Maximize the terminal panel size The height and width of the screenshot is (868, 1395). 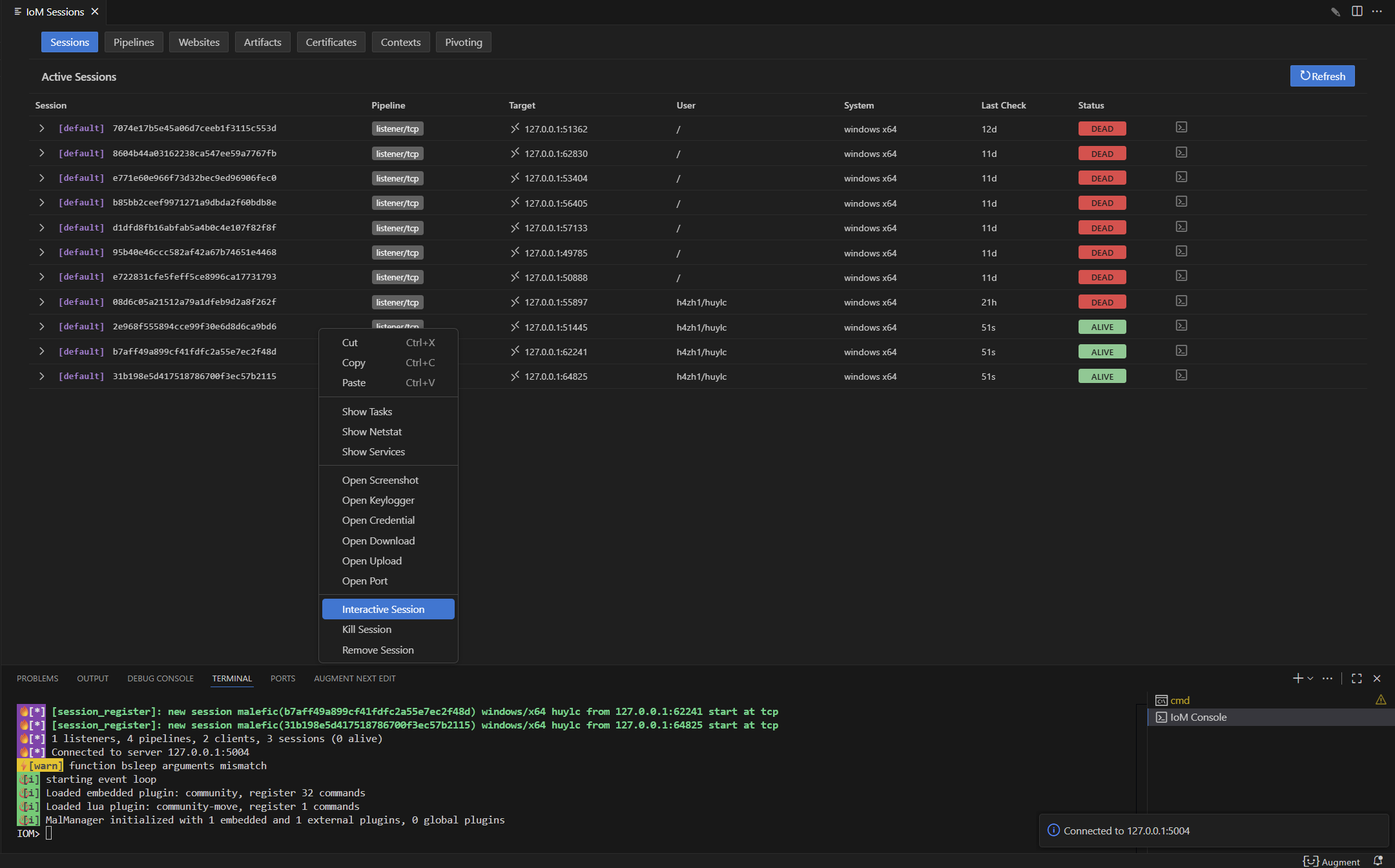1357,678
